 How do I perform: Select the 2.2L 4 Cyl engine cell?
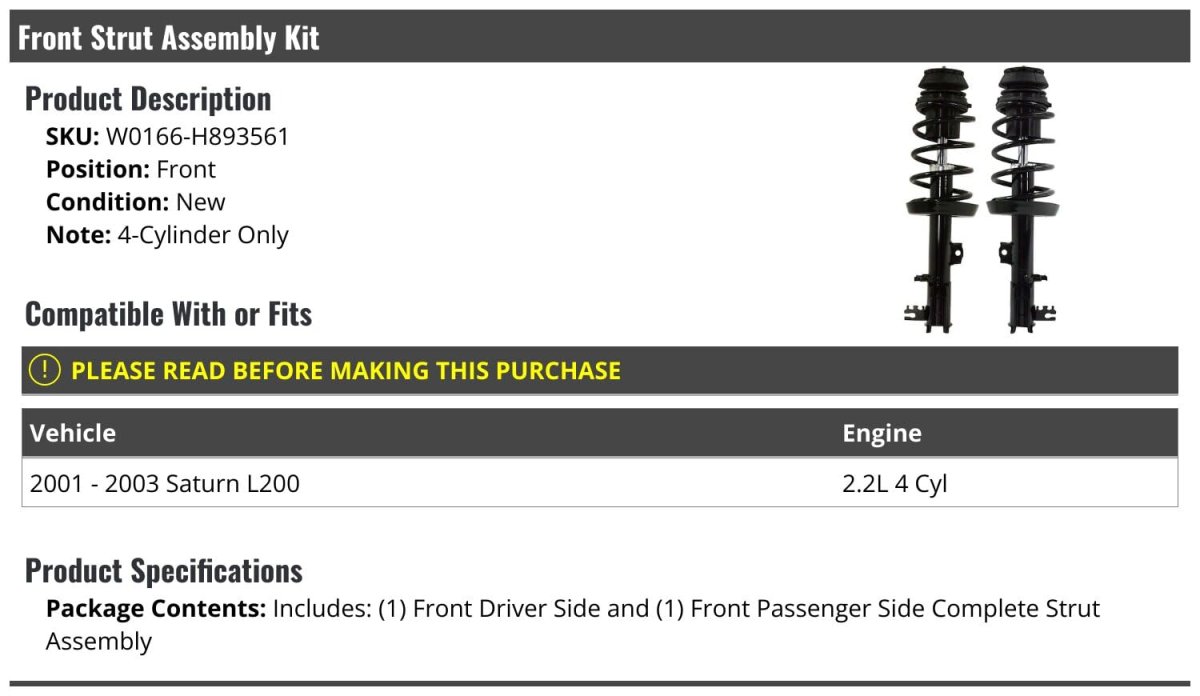coord(894,484)
